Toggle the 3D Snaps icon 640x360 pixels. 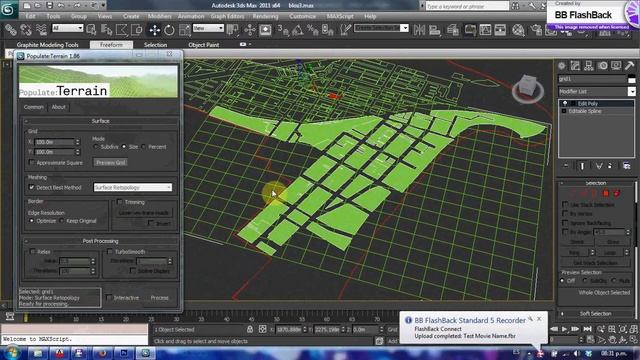[x=282, y=30]
